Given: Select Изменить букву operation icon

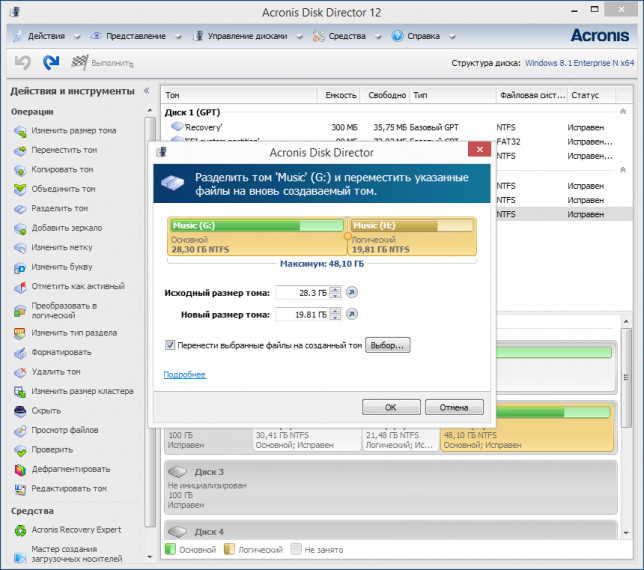Looking at the screenshot, I should coord(20,267).
